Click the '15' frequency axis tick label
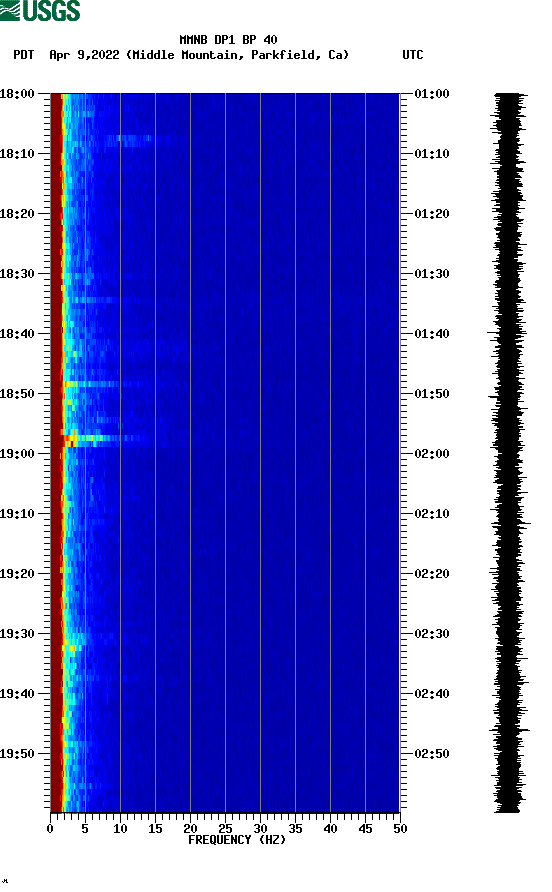The image size is (552, 892). pyautogui.click(x=155, y=829)
